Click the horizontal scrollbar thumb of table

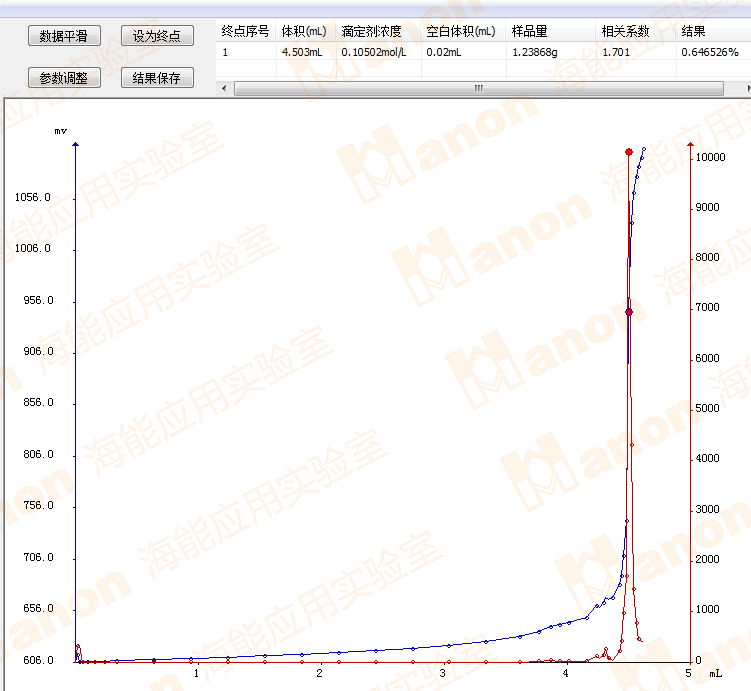(x=478, y=88)
